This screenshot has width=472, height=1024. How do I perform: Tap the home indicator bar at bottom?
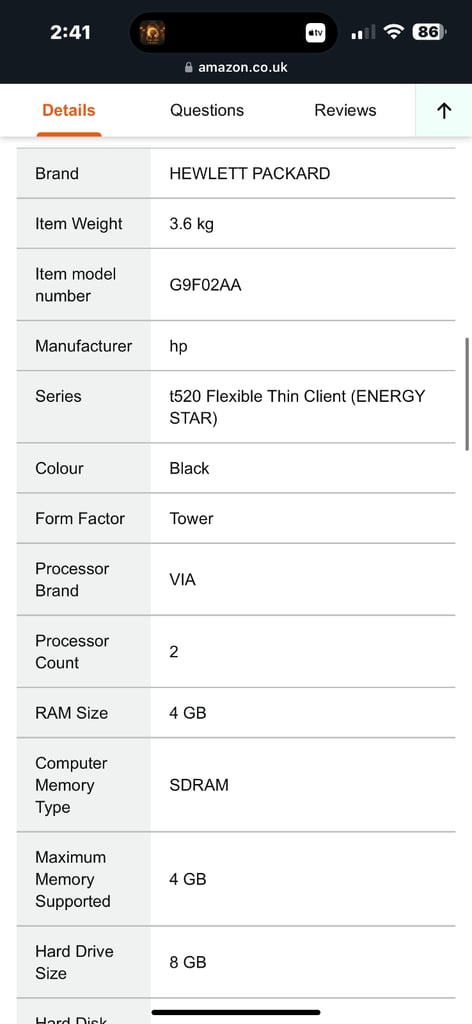point(236,1012)
